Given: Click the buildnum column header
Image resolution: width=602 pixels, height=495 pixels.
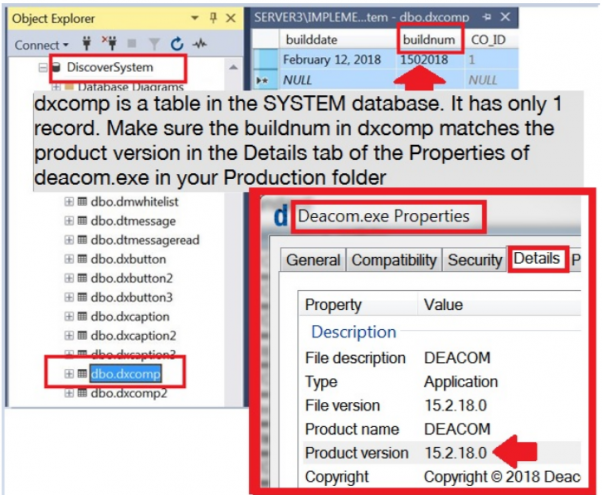Looking at the screenshot, I should tap(429, 40).
